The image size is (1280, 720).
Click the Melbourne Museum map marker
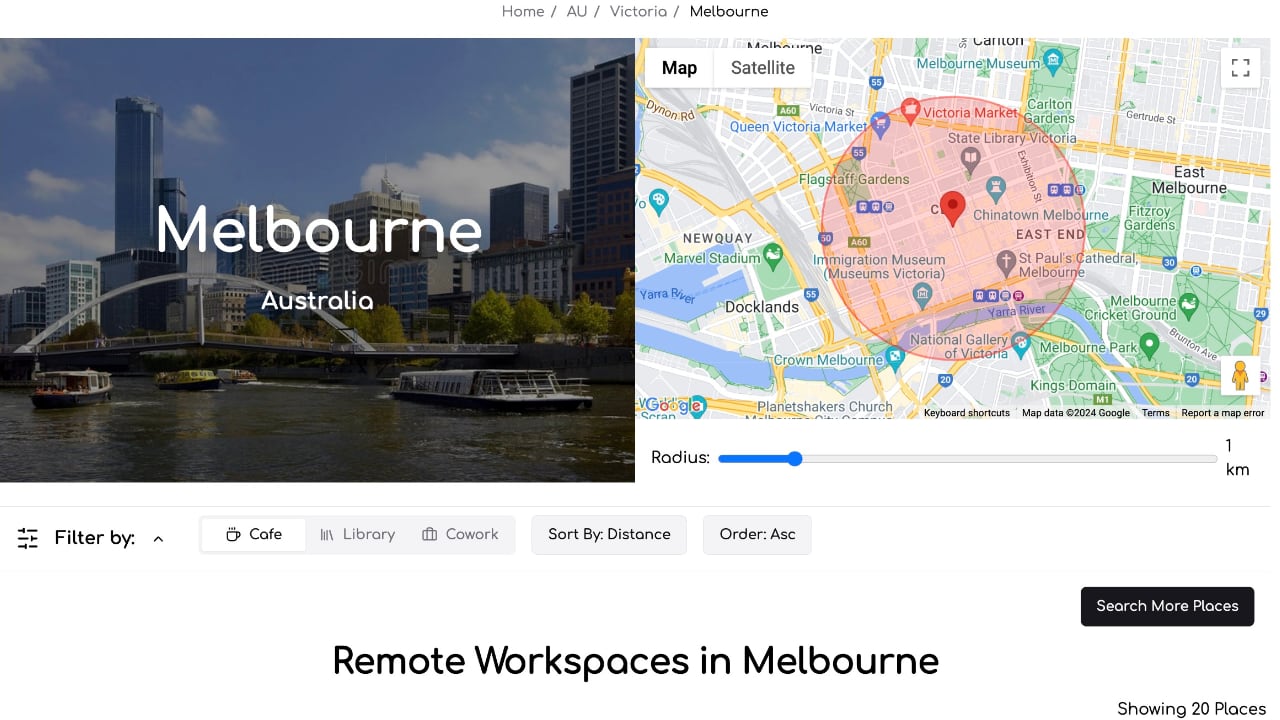coord(1052,62)
